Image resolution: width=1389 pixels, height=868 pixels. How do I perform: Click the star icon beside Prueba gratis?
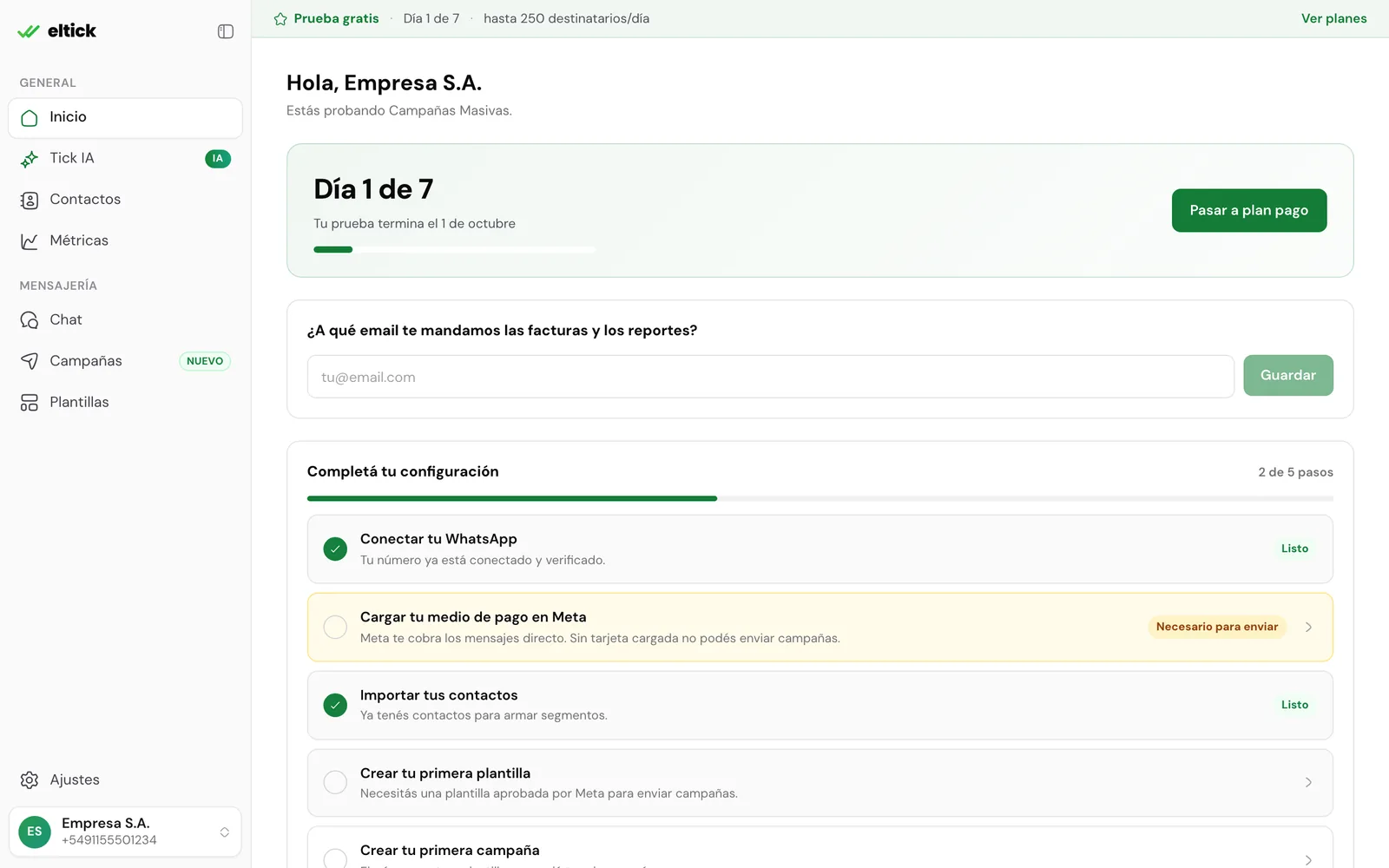click(280, 19)
